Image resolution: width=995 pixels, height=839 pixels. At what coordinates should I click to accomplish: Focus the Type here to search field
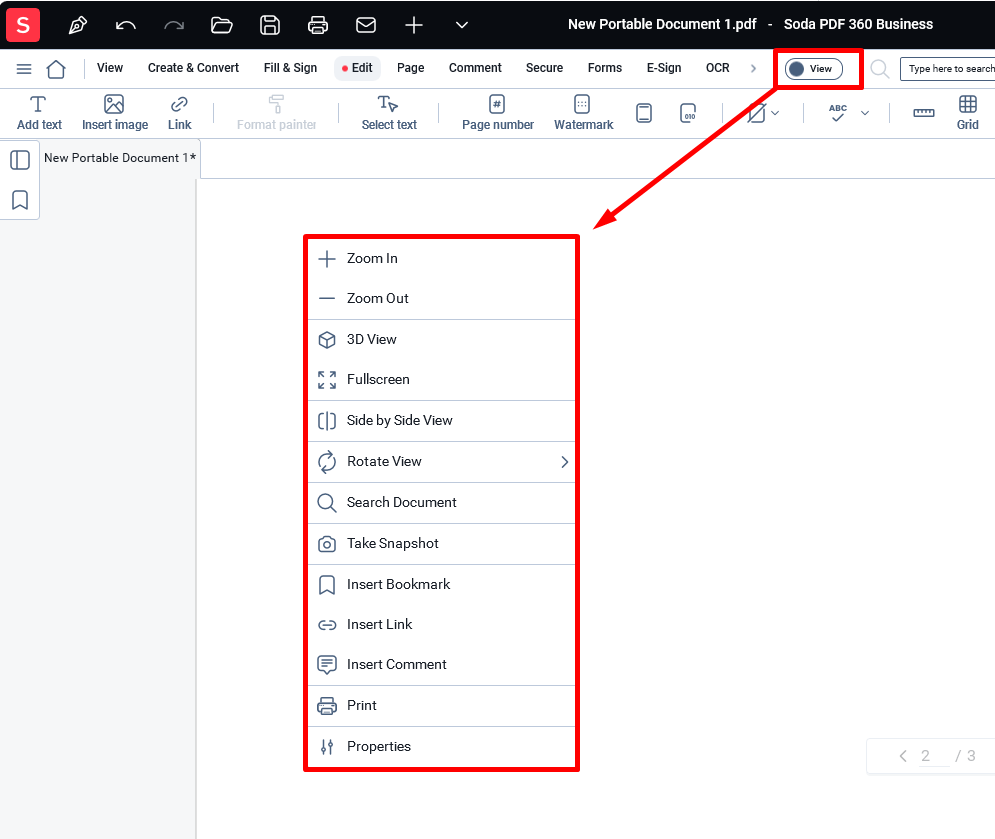tap(947, 69)
